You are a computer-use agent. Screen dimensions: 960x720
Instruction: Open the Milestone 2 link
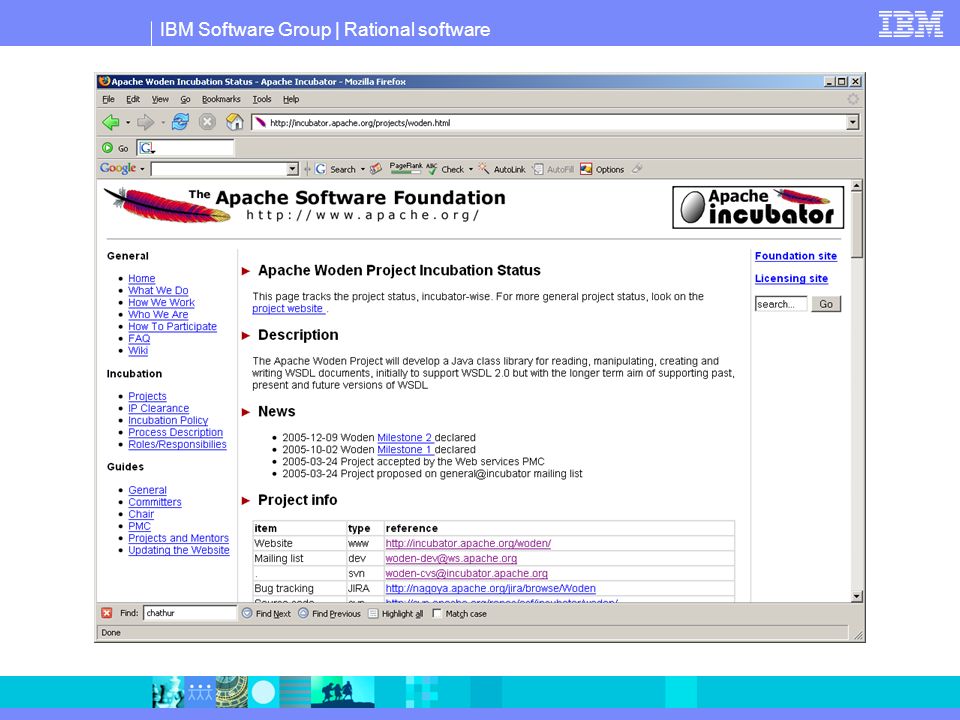coord(405,438)
